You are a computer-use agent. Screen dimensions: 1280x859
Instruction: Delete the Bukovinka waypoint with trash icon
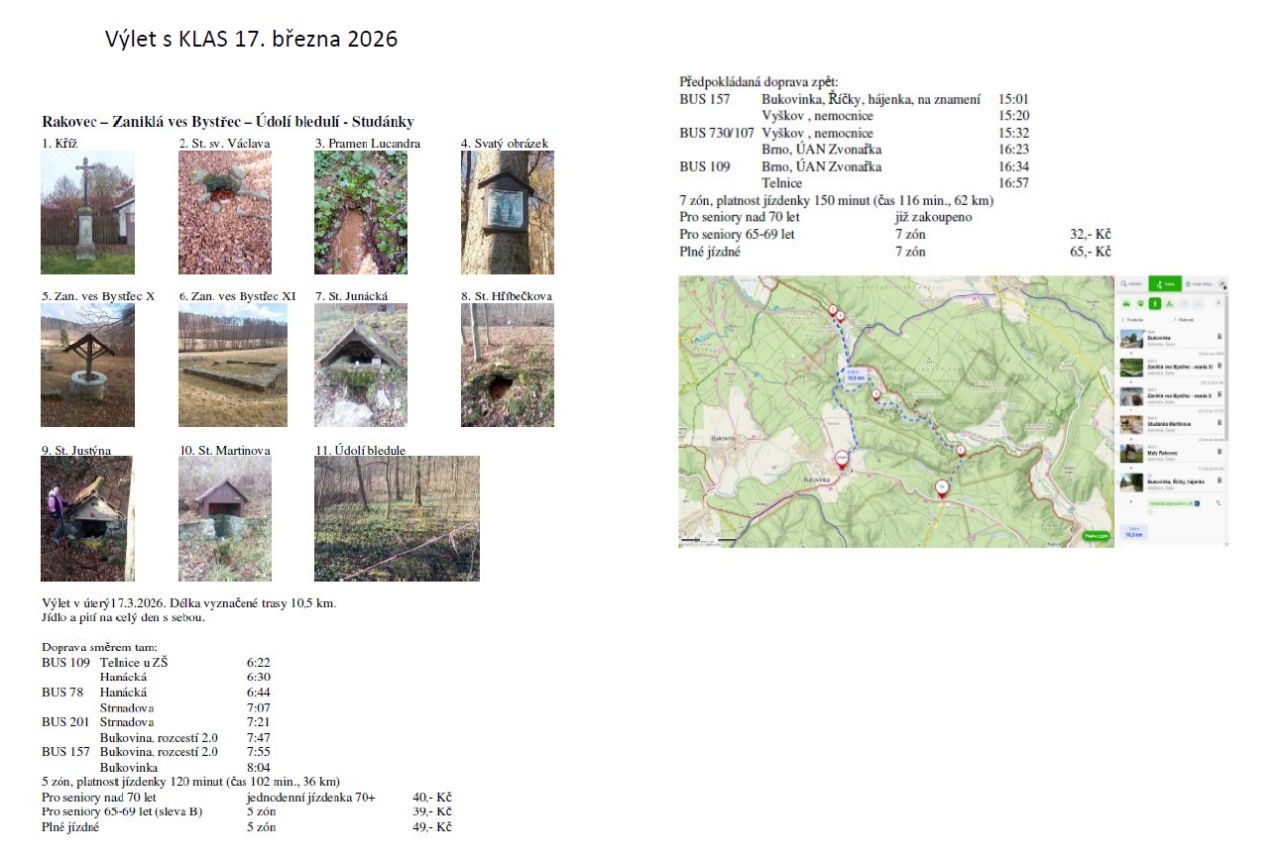click(1219, 338)
